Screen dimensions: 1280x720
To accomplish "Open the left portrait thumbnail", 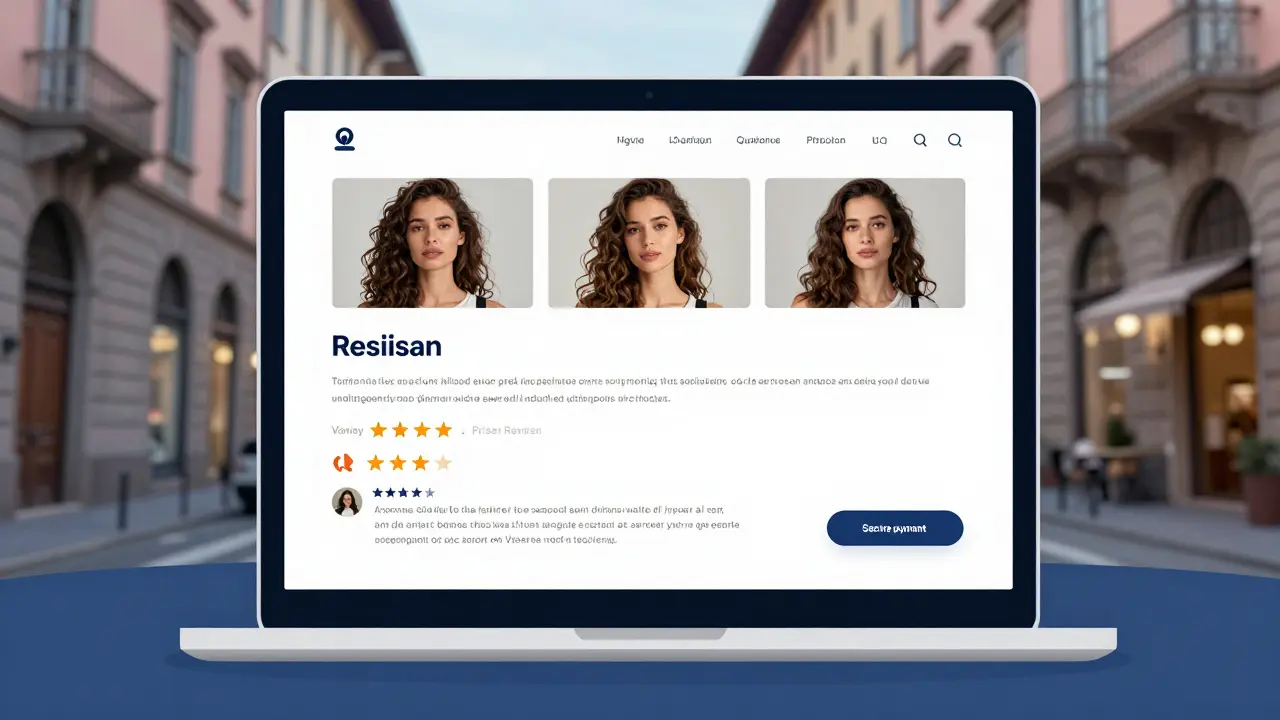I will 432,243.
